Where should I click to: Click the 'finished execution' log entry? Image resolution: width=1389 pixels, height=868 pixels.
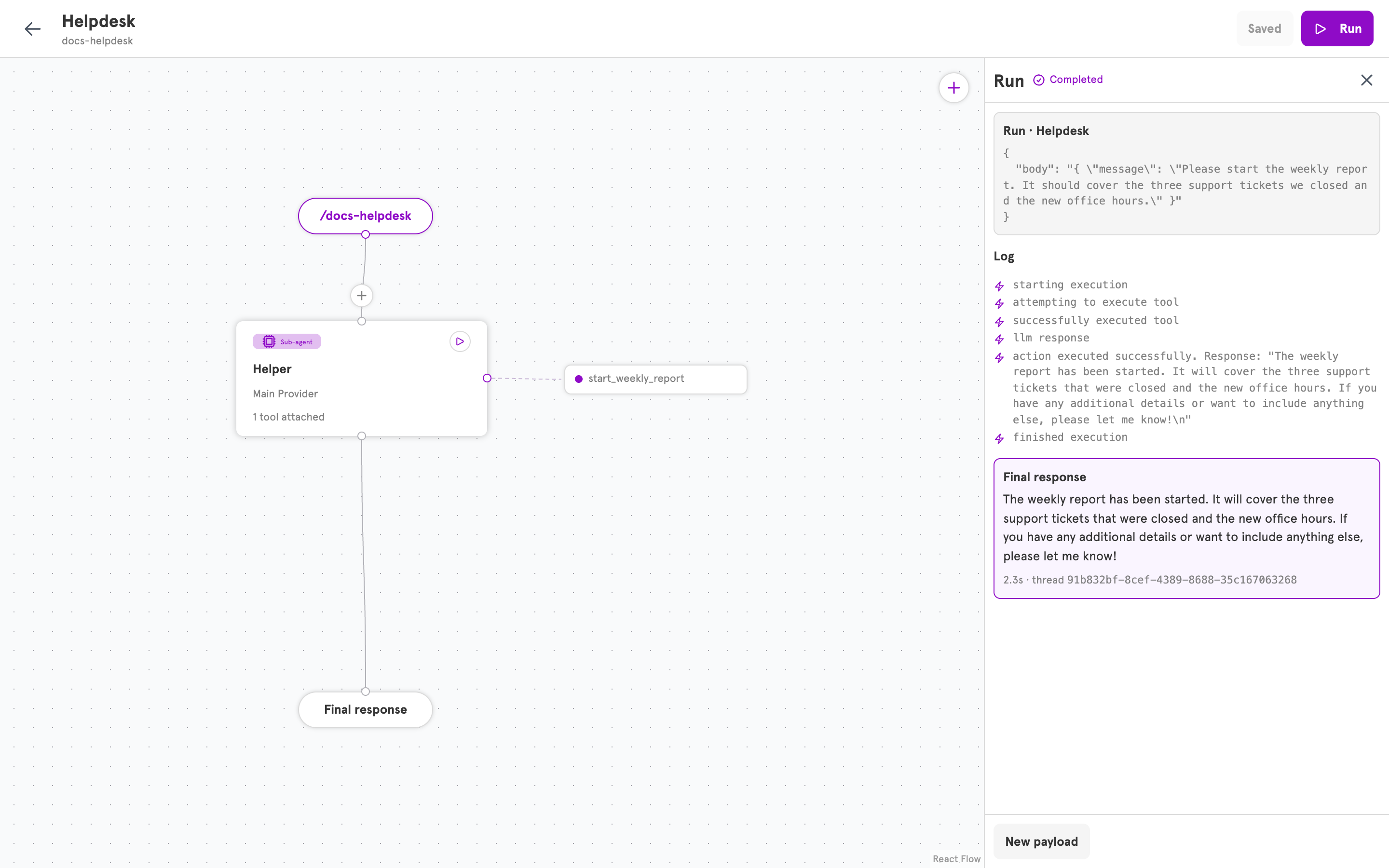click(x=1070, y=437)
